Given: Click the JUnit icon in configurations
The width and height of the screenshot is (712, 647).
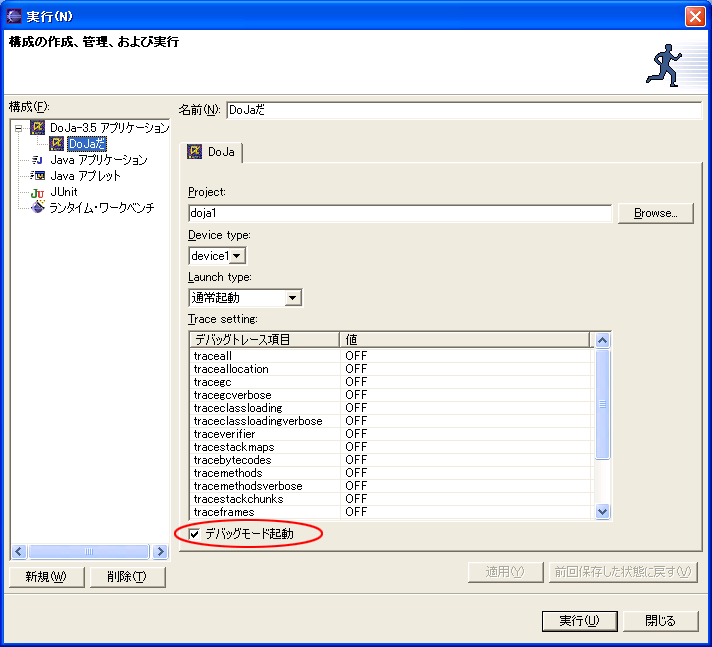Looking at the screenshot, I should point(37,193).
